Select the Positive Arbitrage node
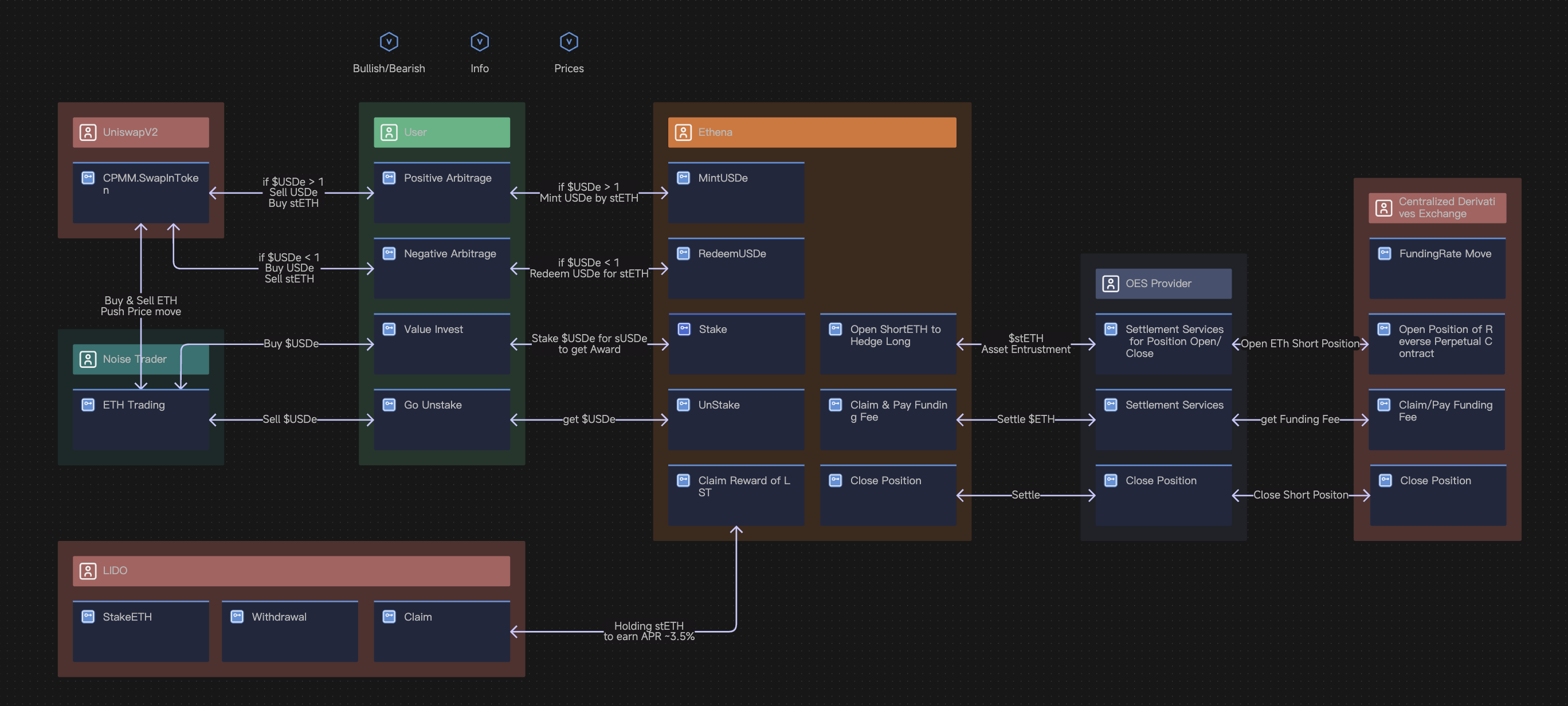 pos(441,193)
